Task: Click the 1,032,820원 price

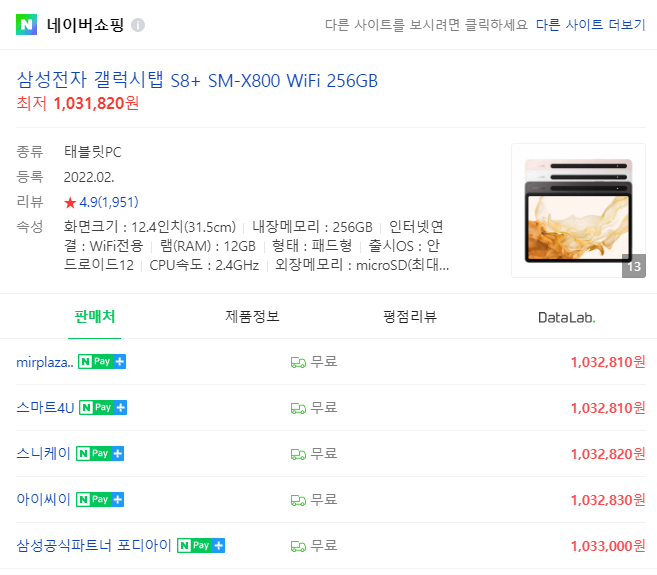Action: 608,454
